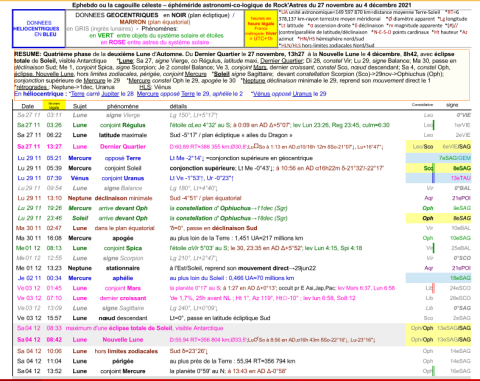
Task: Open the underlined Neptune link in résumé
Action: click(x=254, y=81)
